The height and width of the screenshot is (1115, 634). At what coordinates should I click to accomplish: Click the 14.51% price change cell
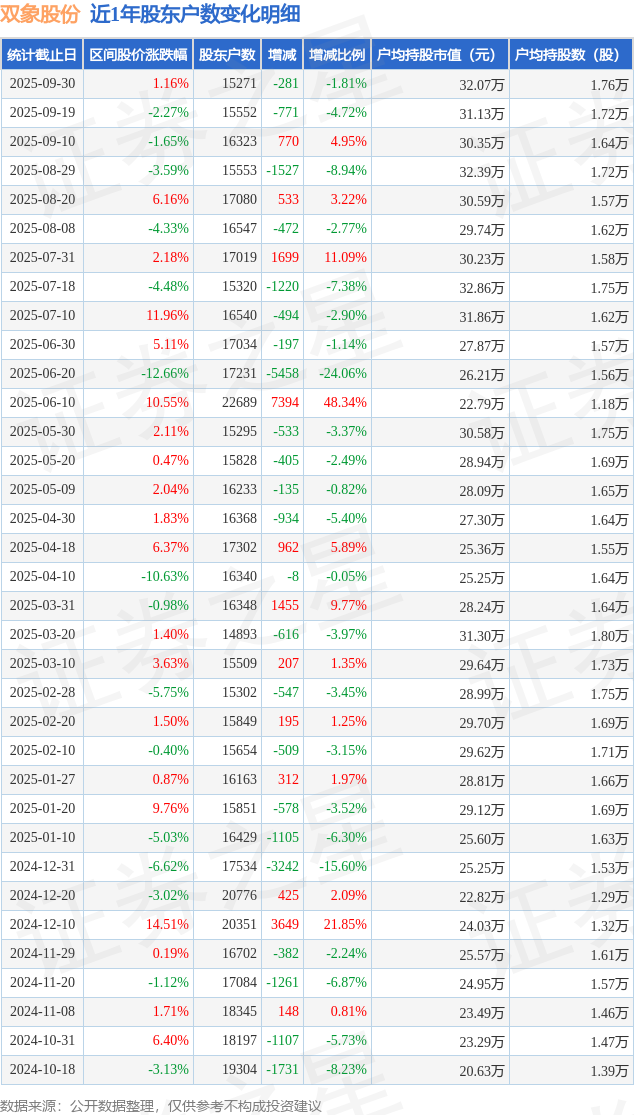coord(167,925)
